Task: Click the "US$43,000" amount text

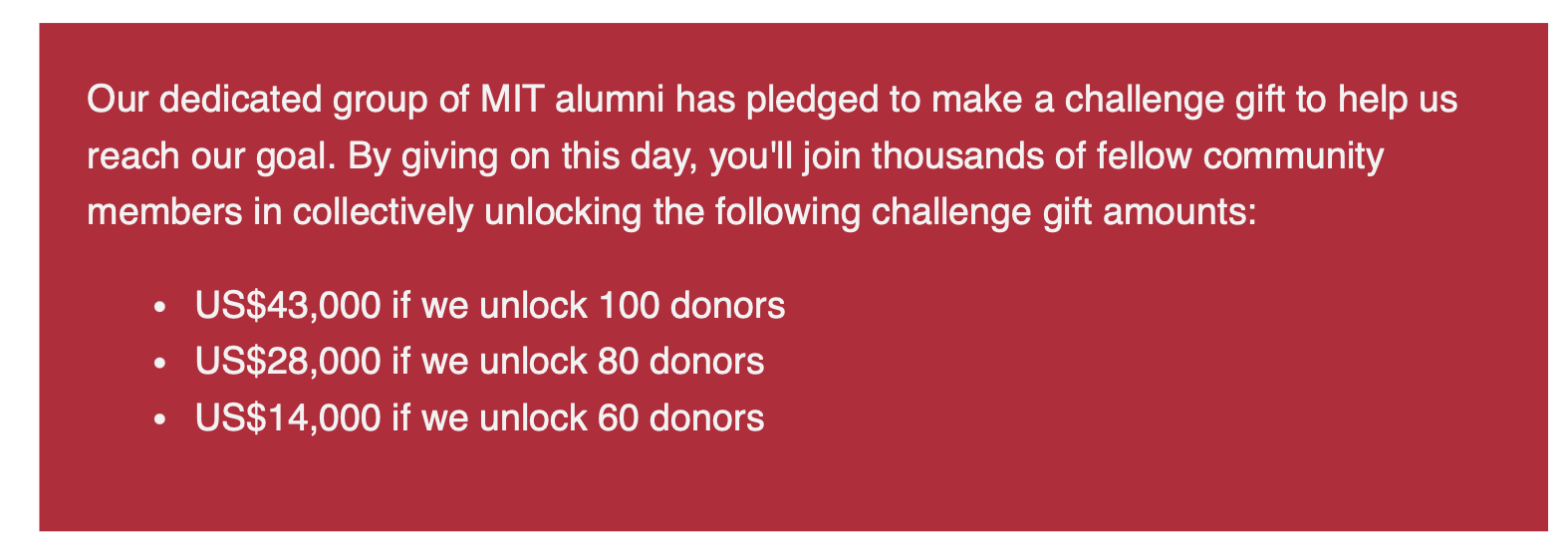Action: click(x=288, y=305)
